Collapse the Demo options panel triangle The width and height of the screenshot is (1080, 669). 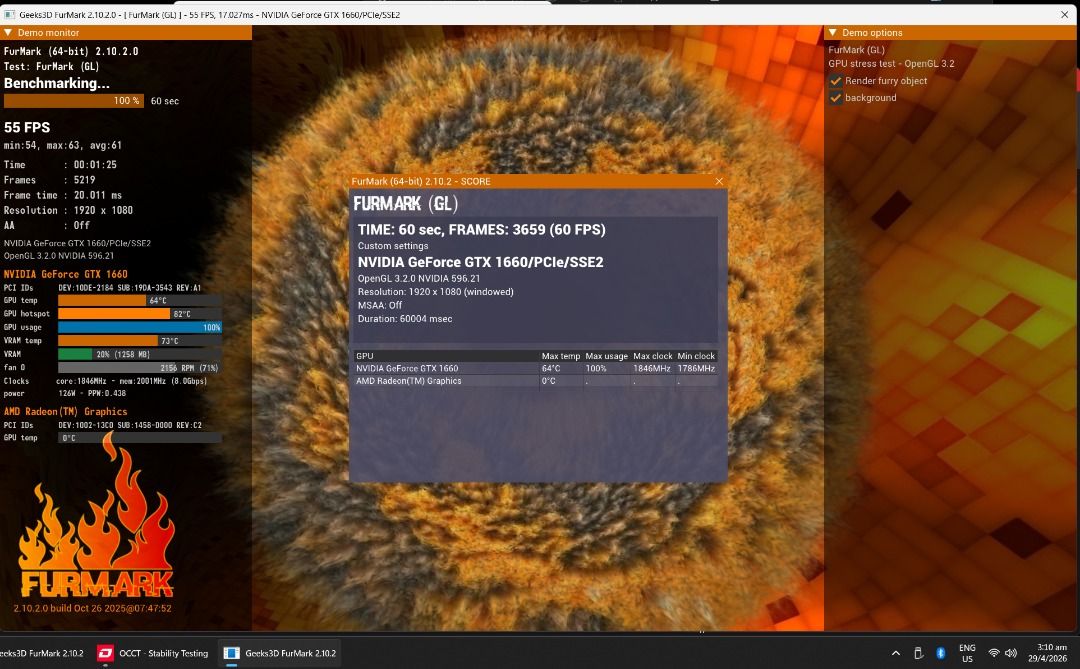point(832,32)
